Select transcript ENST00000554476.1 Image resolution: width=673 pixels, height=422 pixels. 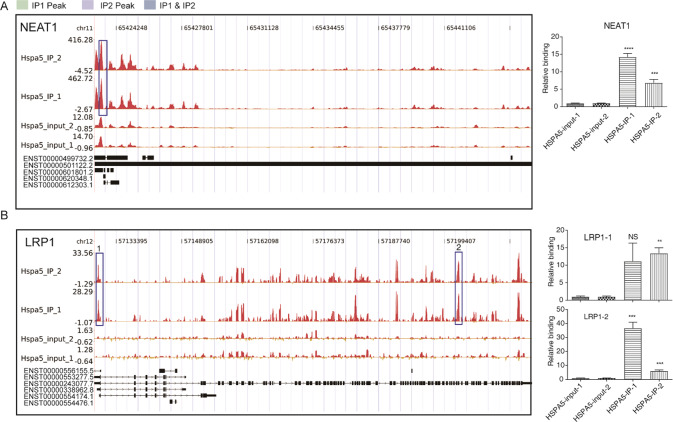[x=58, y=402]
